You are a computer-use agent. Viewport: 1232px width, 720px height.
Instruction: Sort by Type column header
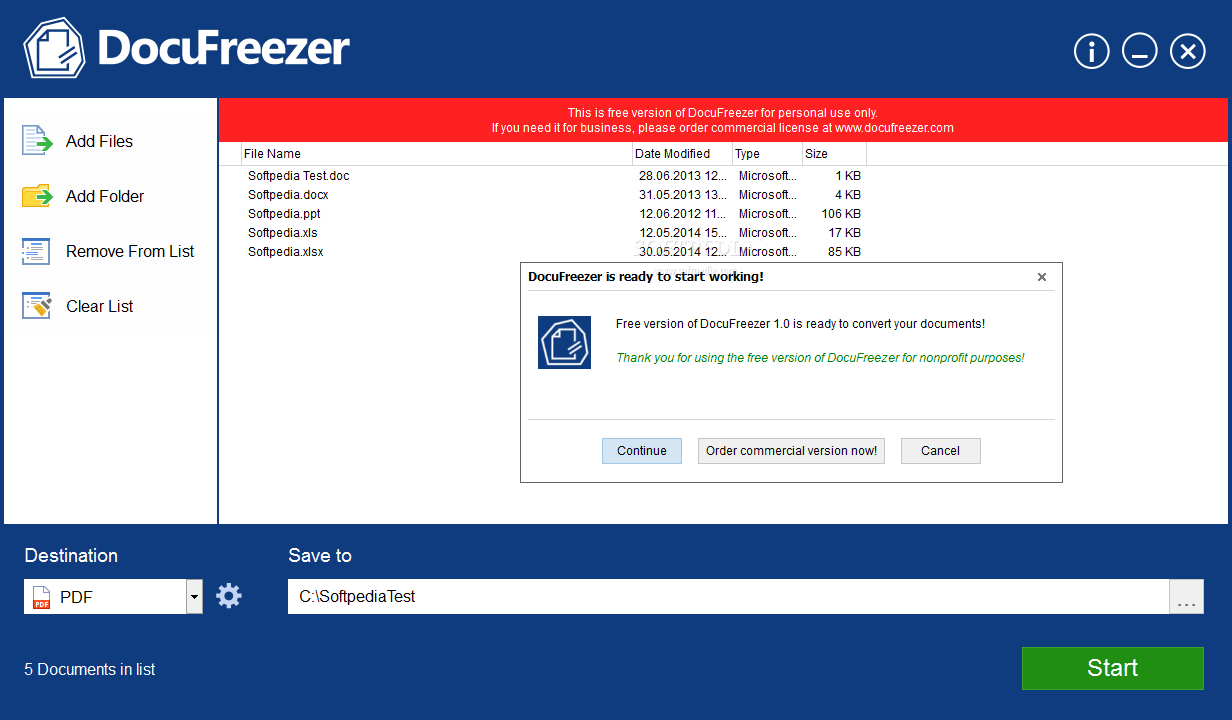(767, 154)
